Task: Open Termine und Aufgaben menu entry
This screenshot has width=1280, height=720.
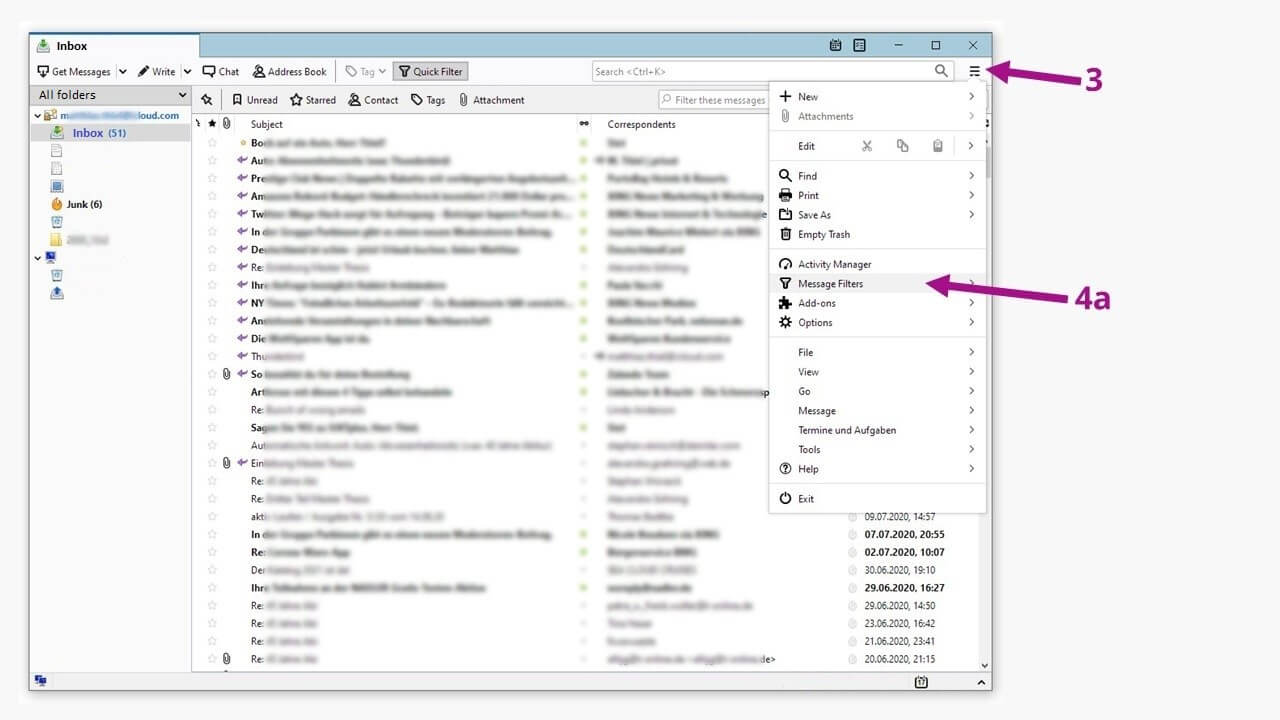Action: pos(877,431)
